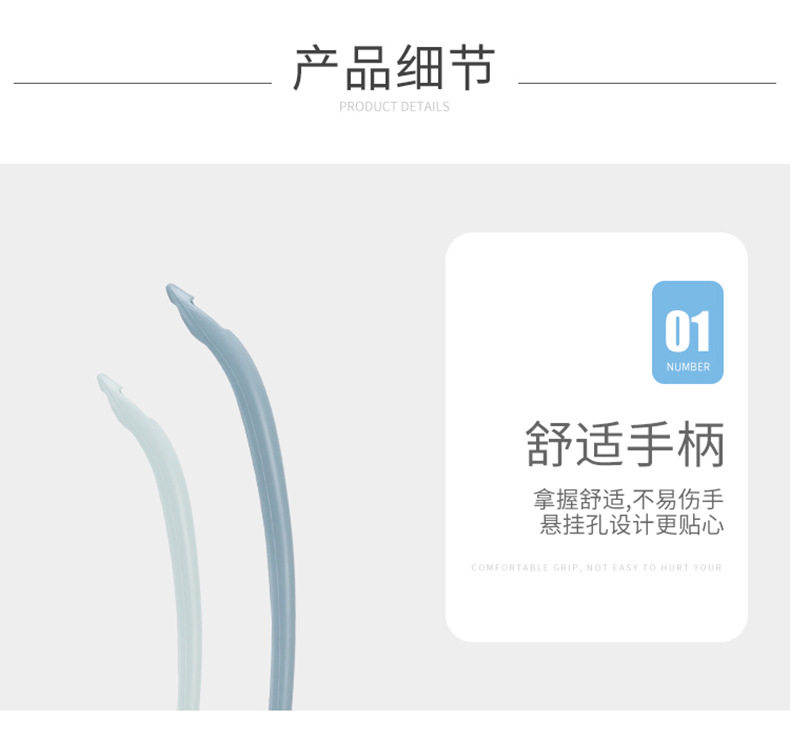Click the horizontal divider right of the title

[x=647, y=83]
